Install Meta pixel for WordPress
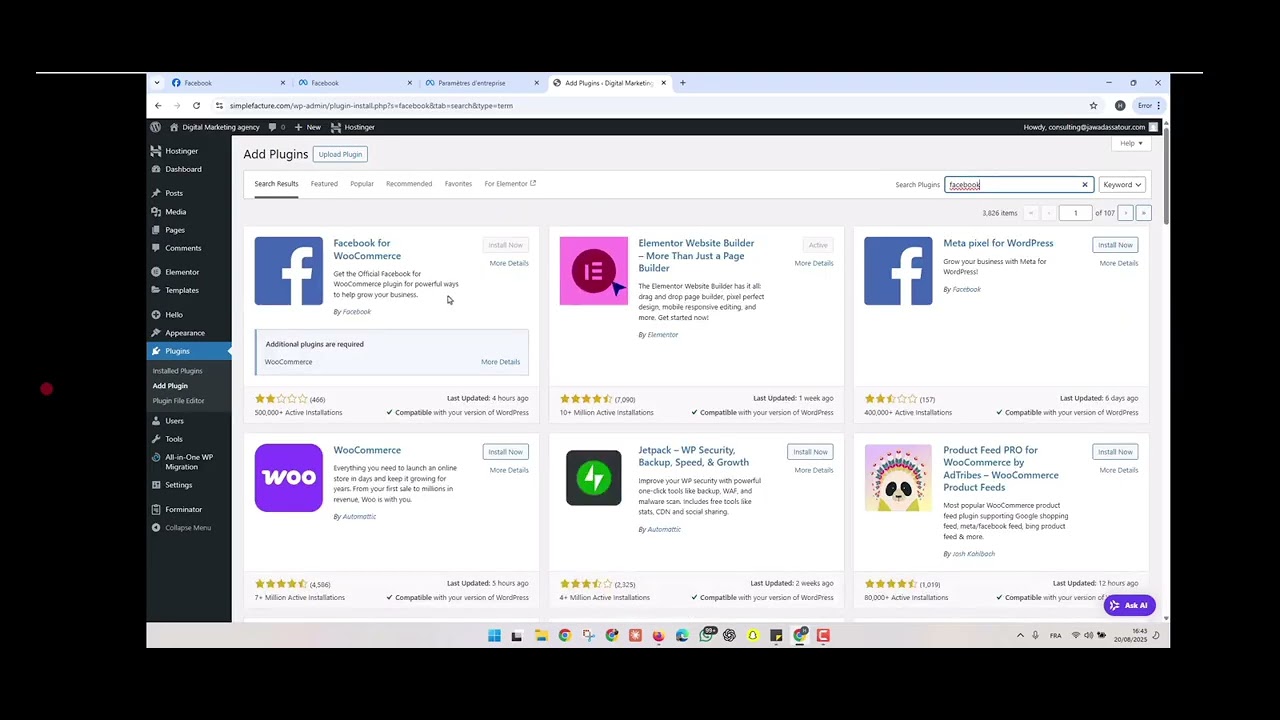This screenshot has height=720, width=1280. (1115, 245)
